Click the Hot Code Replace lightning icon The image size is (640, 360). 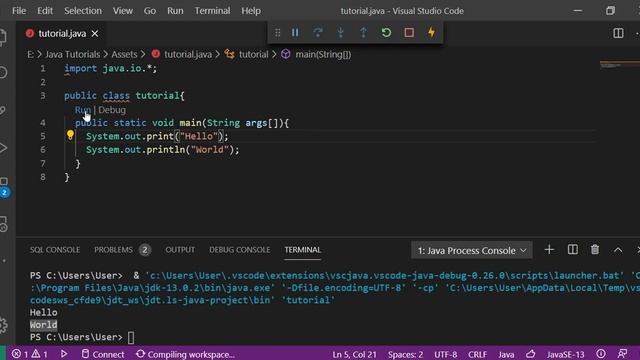click(x=431, y=33)
